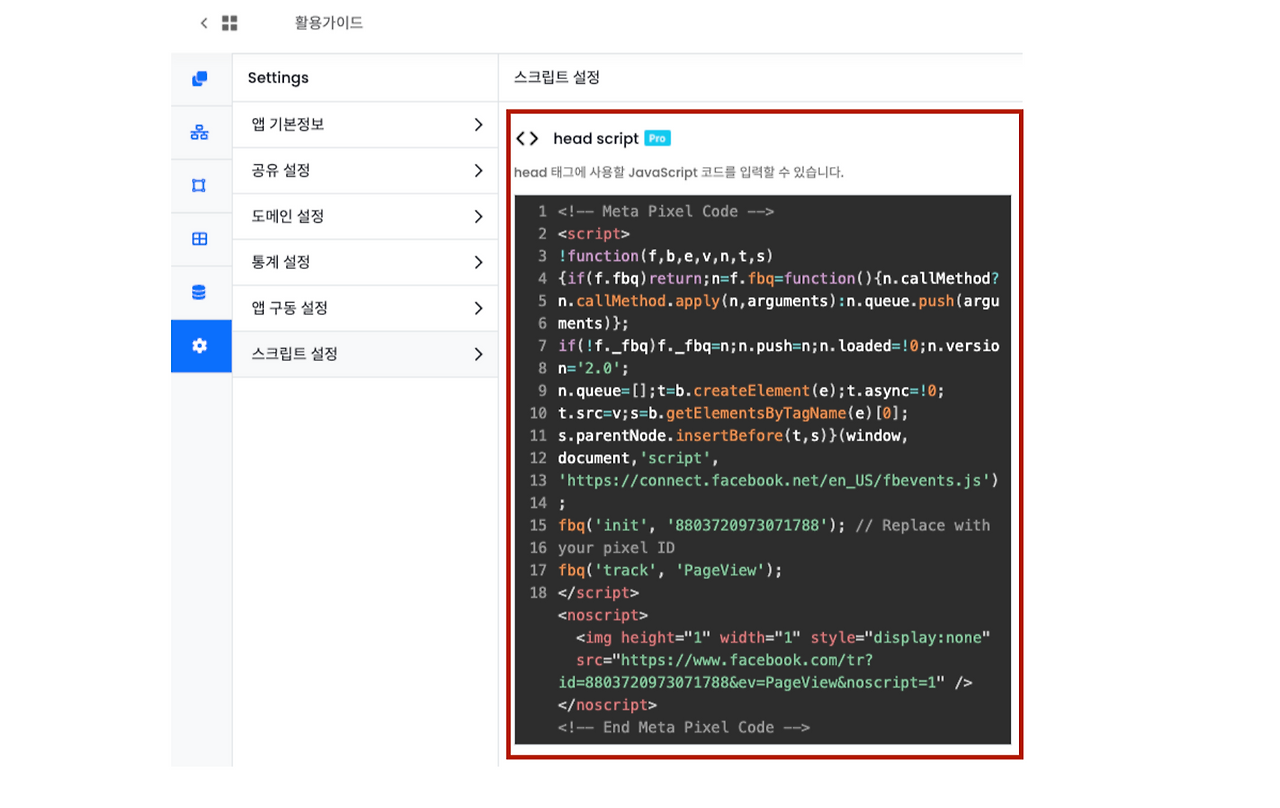
Task: Click the sitemap hierarchy icon in sidebar
Action: point(201,131)
